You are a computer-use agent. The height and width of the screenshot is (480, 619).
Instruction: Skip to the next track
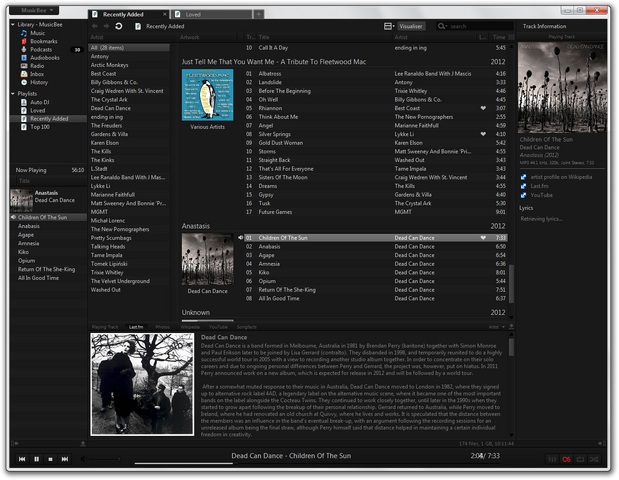65,459
